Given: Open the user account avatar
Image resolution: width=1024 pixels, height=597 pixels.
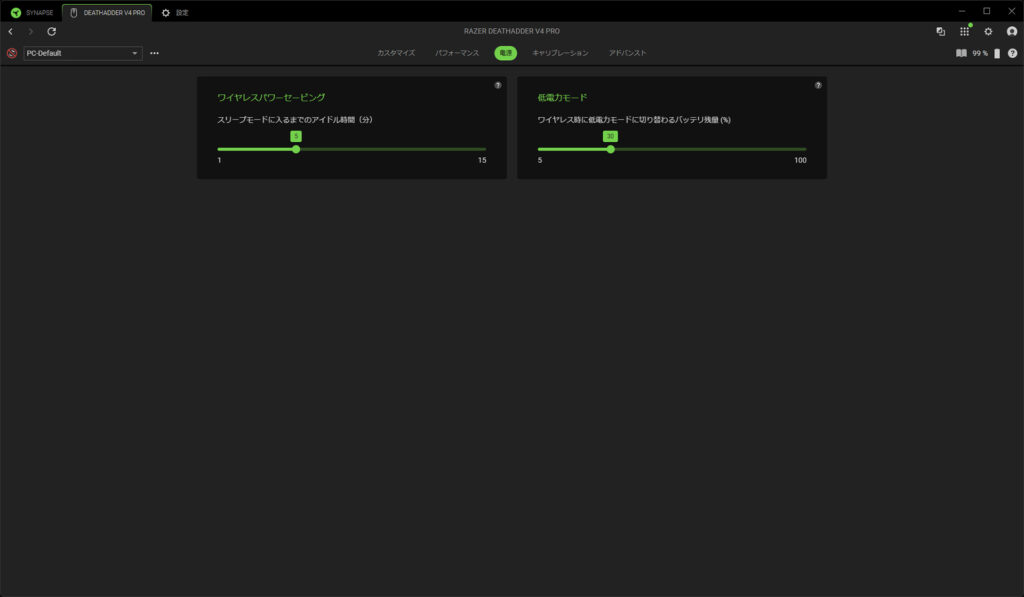Looking at the screenshot, I should pos(1012,32).
